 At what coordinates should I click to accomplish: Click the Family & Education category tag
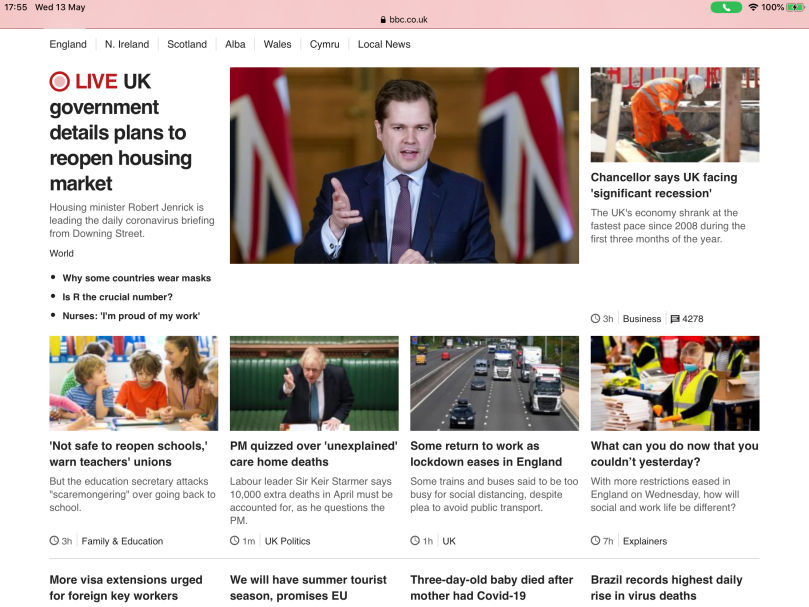click(122, 541)
